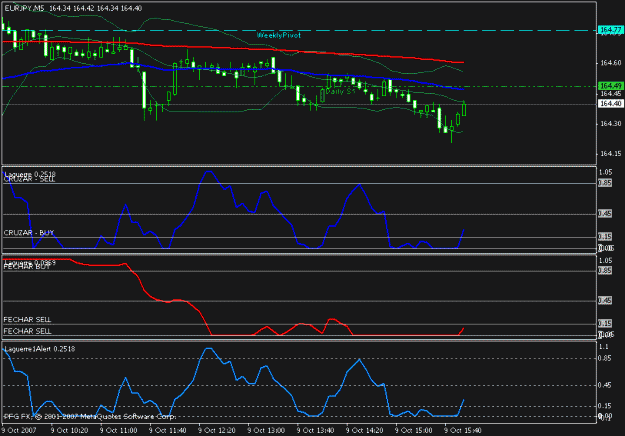The width and height of the screenshot is (625, 436).
Task: Click the 9 Oct 15:00 time axis label
Action: (x=414, y=430)
